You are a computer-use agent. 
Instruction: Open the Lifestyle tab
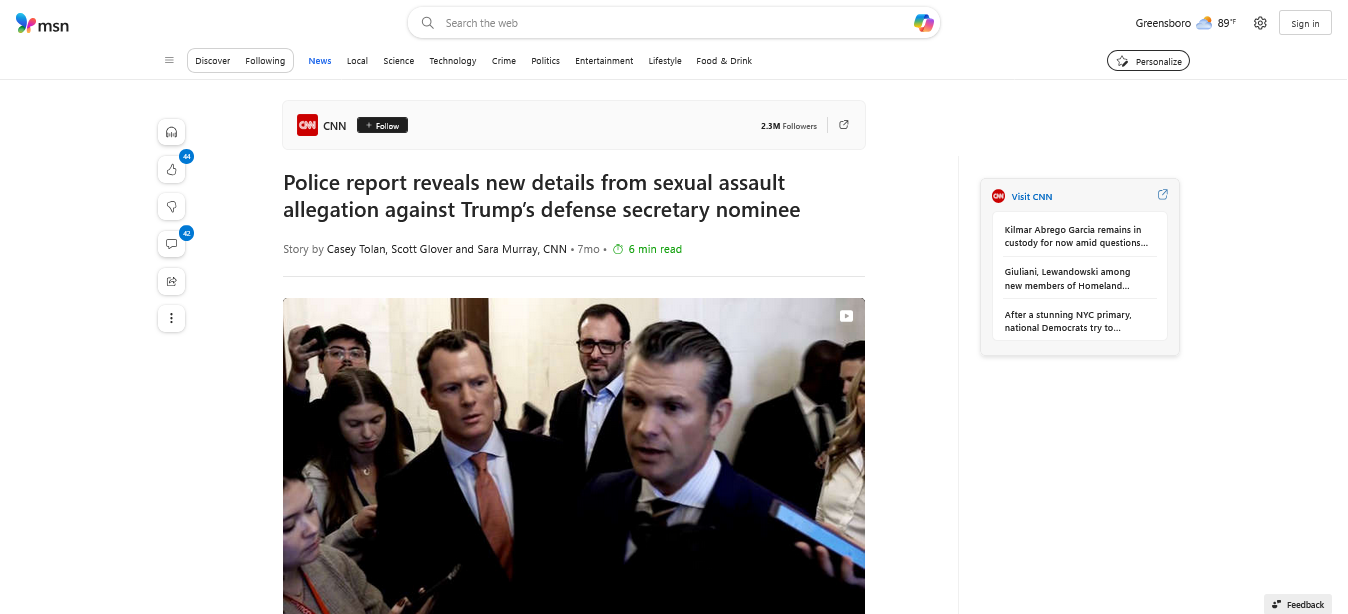665,61
